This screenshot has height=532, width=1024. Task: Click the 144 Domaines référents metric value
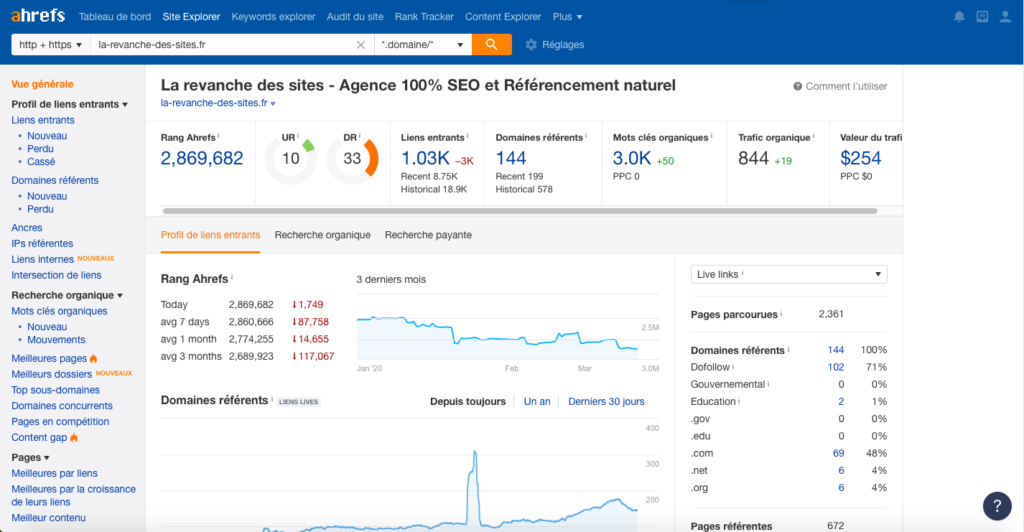511,158
